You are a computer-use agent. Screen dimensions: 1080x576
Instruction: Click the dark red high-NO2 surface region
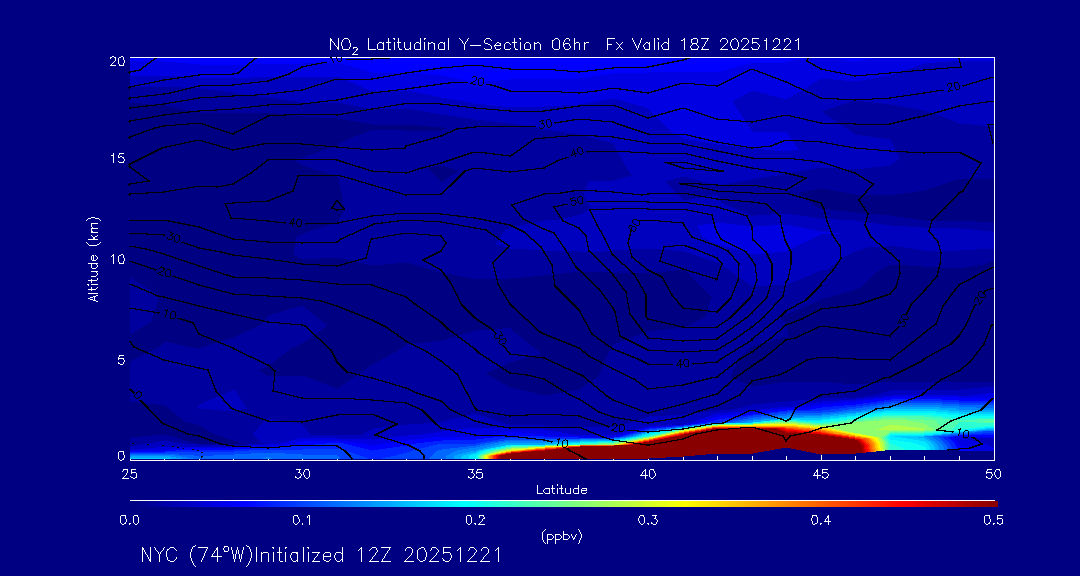pos(700,442)
